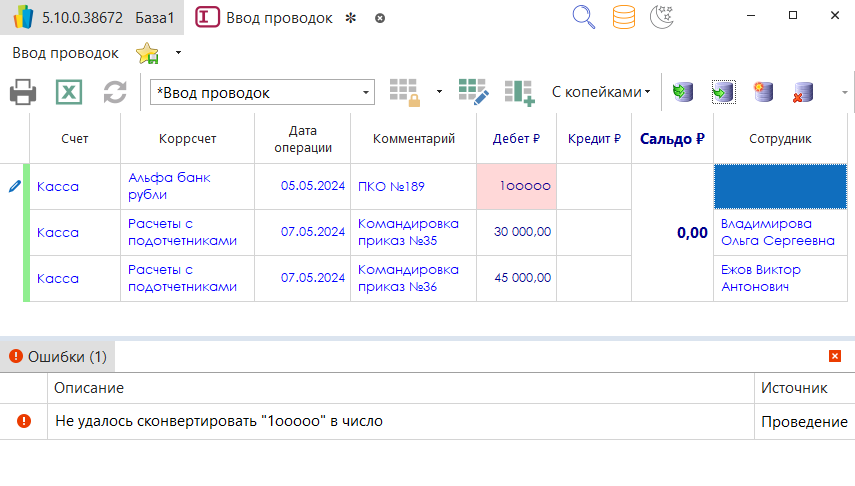Click the "Дебет ₽" column header
Viewport: 855px width, 486px height.
[x=516, y=139]
